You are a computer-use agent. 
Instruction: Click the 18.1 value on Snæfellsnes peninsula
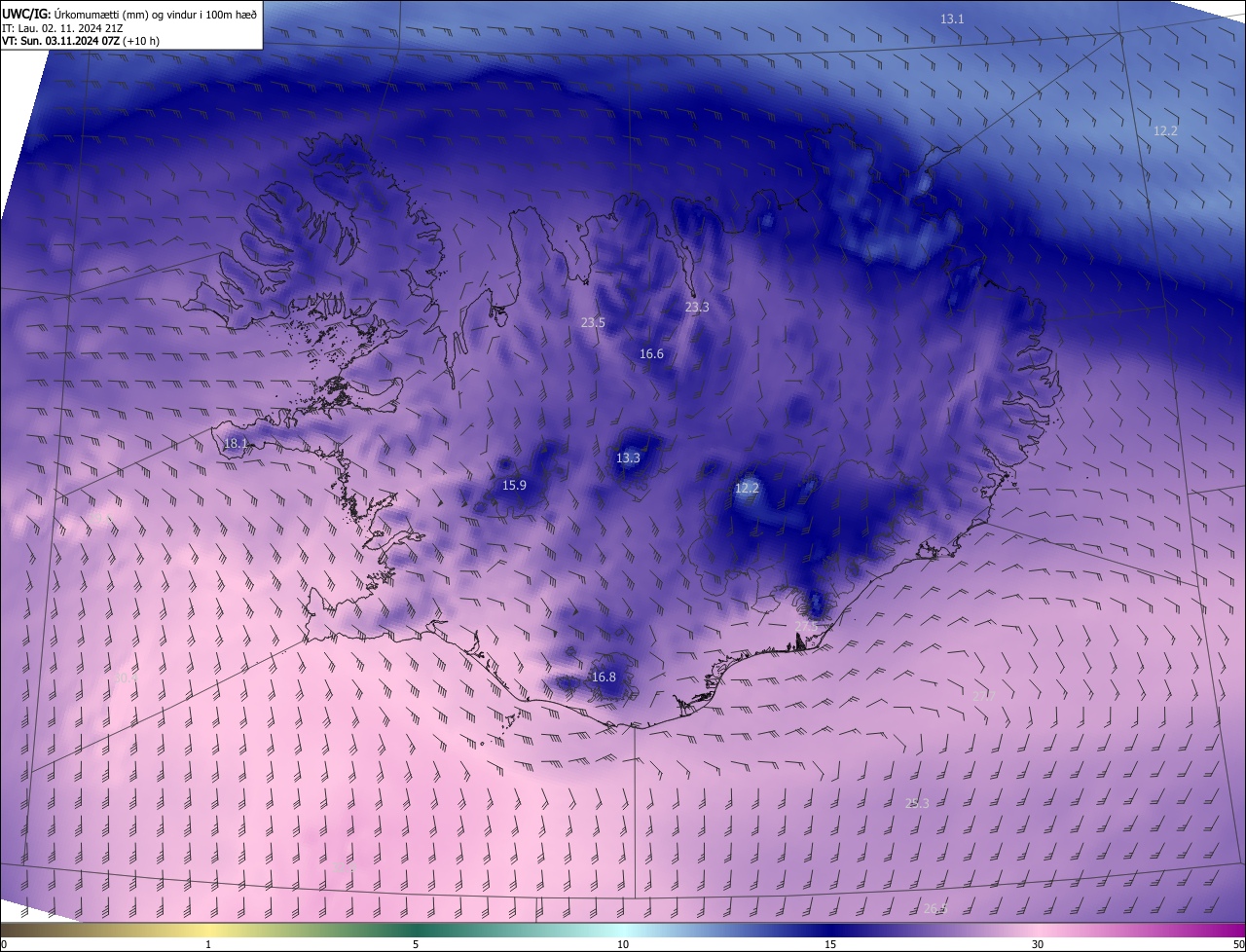236,443
